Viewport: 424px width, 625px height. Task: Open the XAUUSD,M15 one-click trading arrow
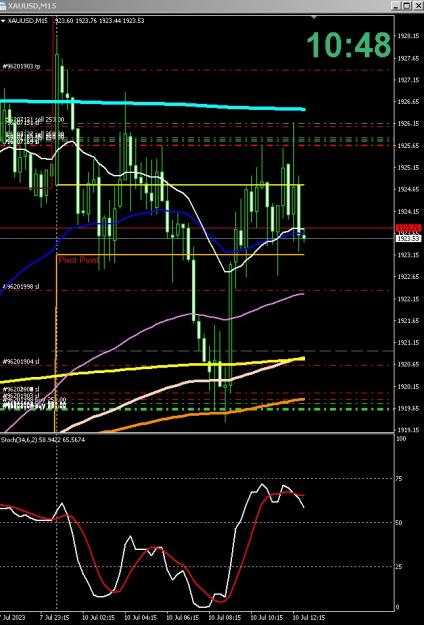click(3, 21)
